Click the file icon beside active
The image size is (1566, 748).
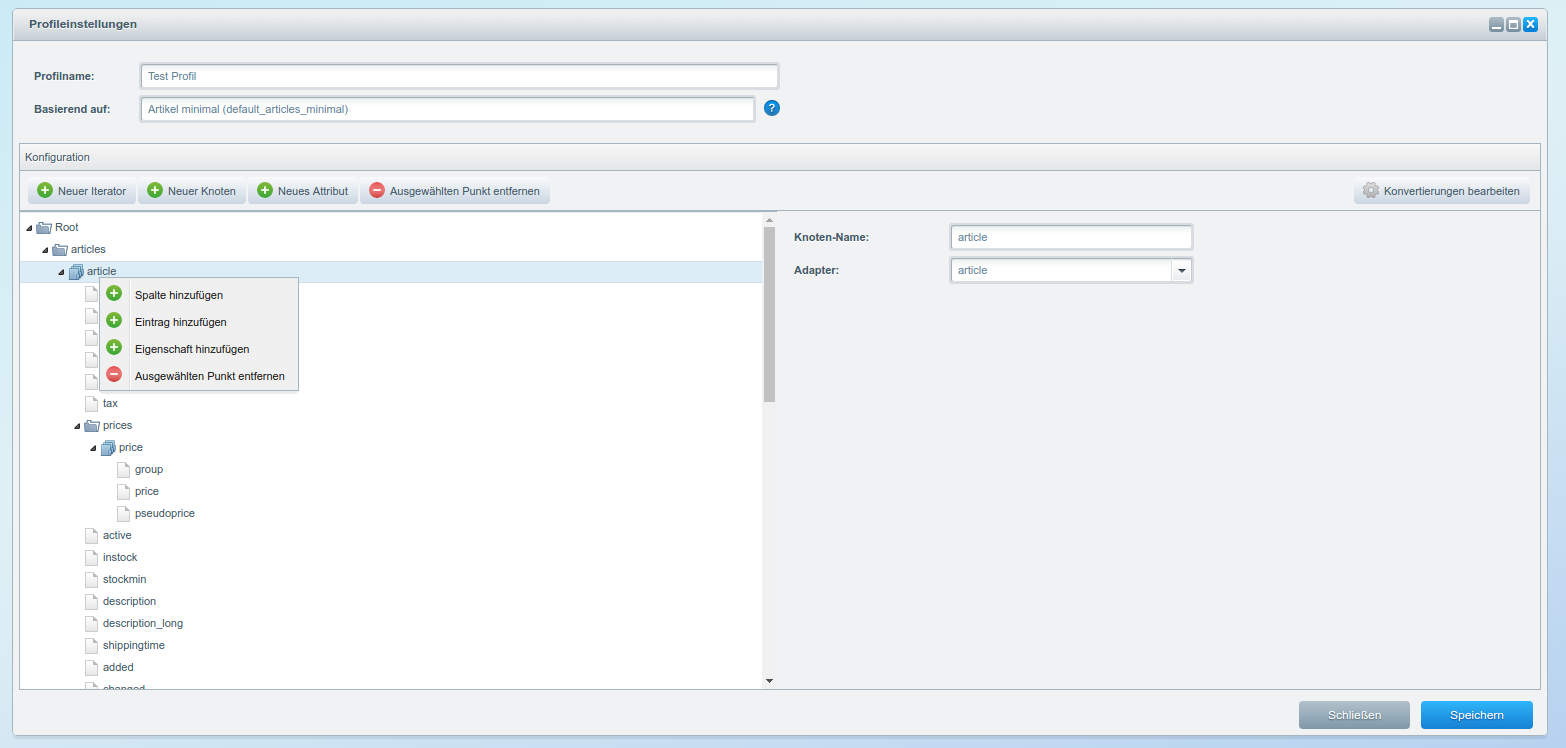click(x=91, y=535)
